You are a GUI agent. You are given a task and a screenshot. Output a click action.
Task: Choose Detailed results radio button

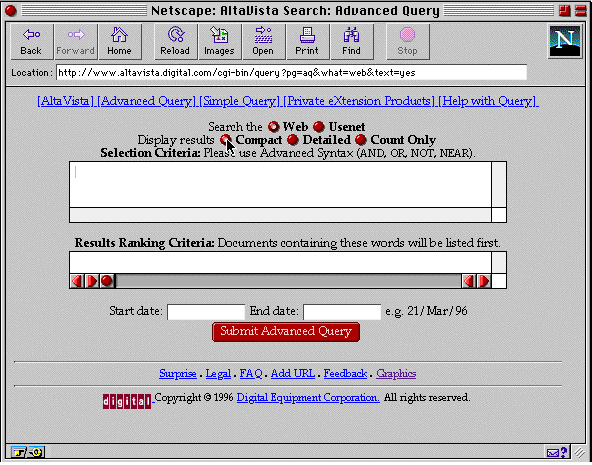[x=293, y=140]
